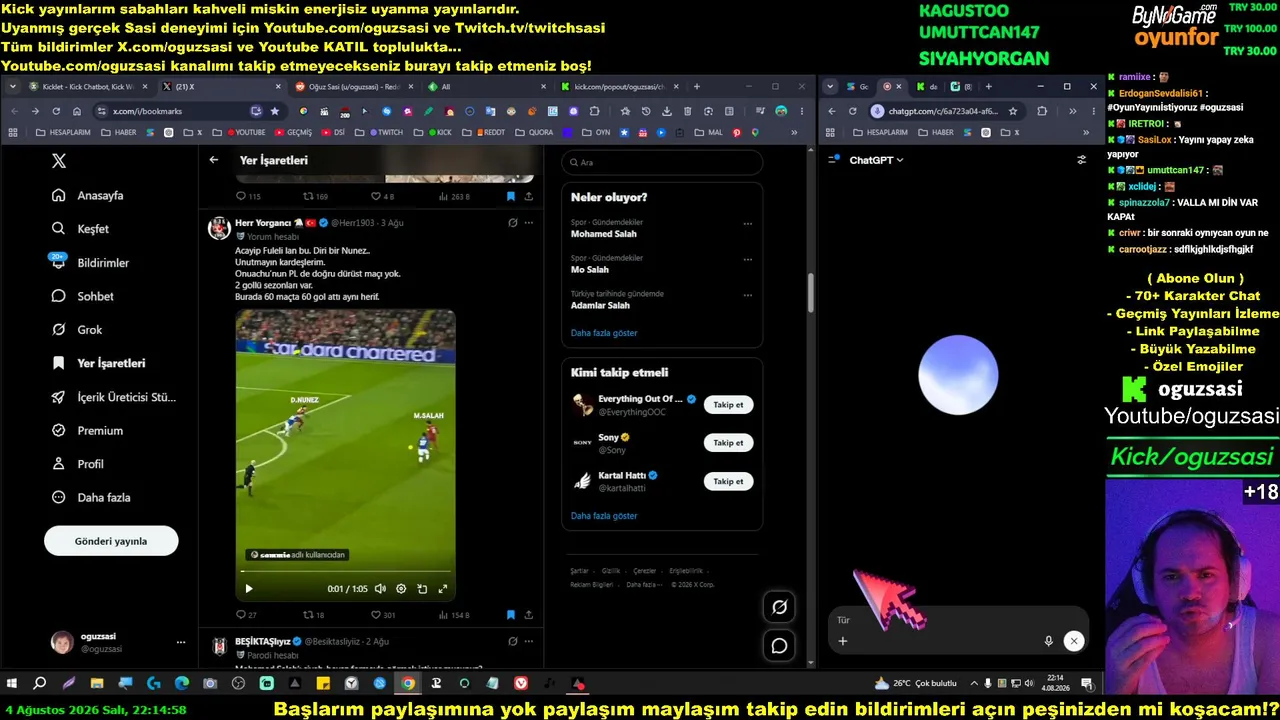Follow the Kartal Hattı account
Viewport: 1280px width, 720px height.
728,482
